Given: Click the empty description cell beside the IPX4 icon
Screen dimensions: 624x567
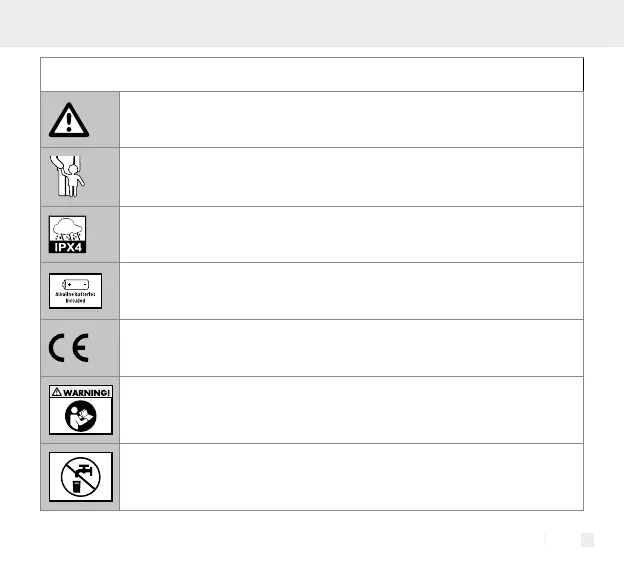Looking at the screenshot, I should pos(350,234).
